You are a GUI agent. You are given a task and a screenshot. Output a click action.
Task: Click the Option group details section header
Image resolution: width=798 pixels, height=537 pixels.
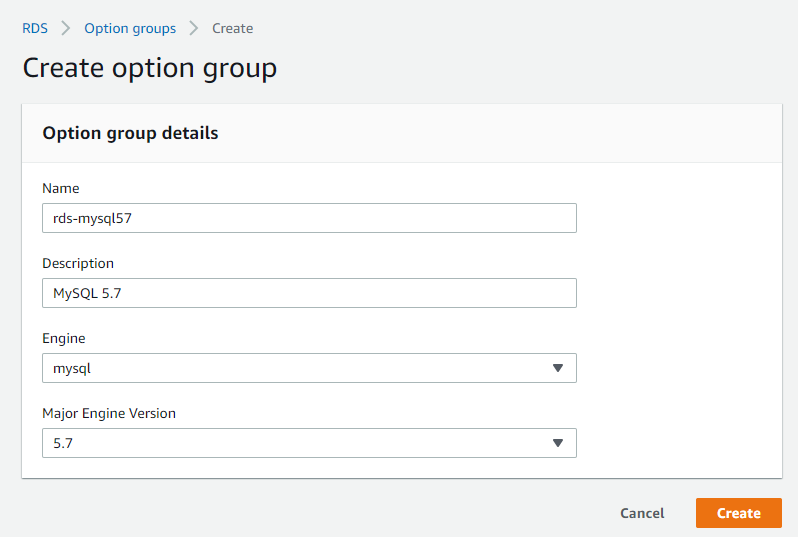[130, 133]
